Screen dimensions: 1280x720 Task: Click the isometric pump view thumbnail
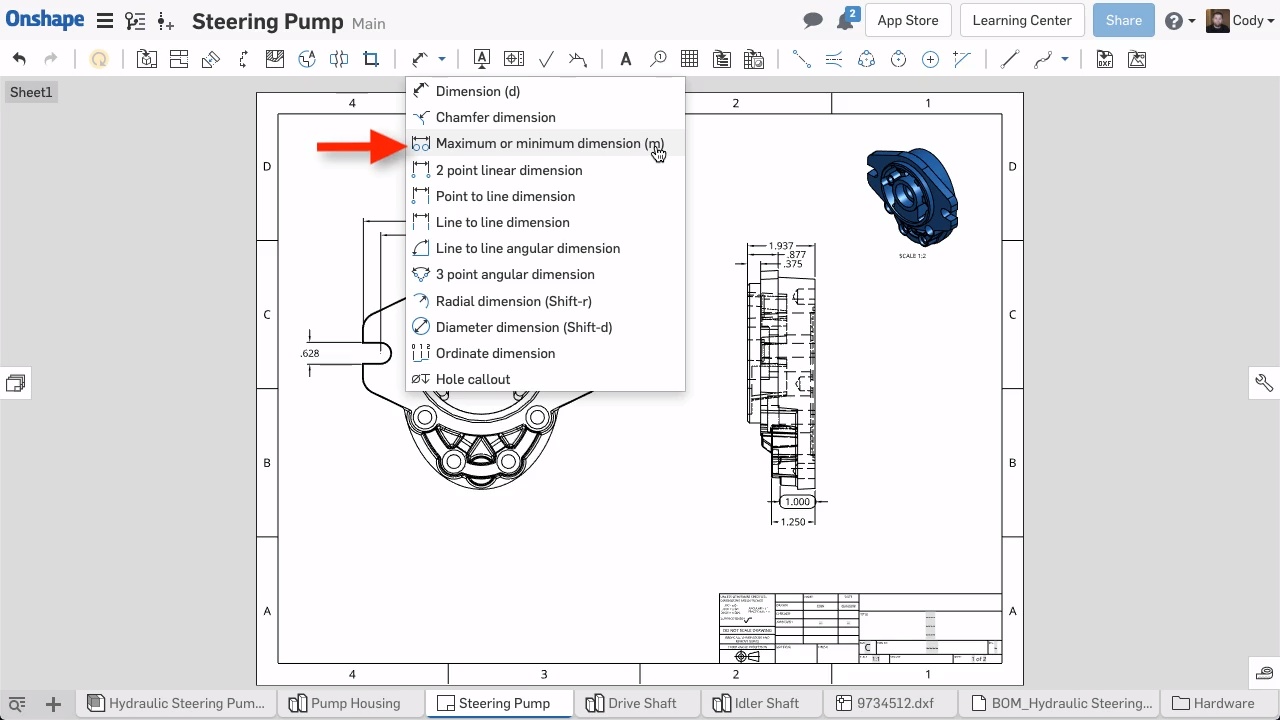(911, 196)
